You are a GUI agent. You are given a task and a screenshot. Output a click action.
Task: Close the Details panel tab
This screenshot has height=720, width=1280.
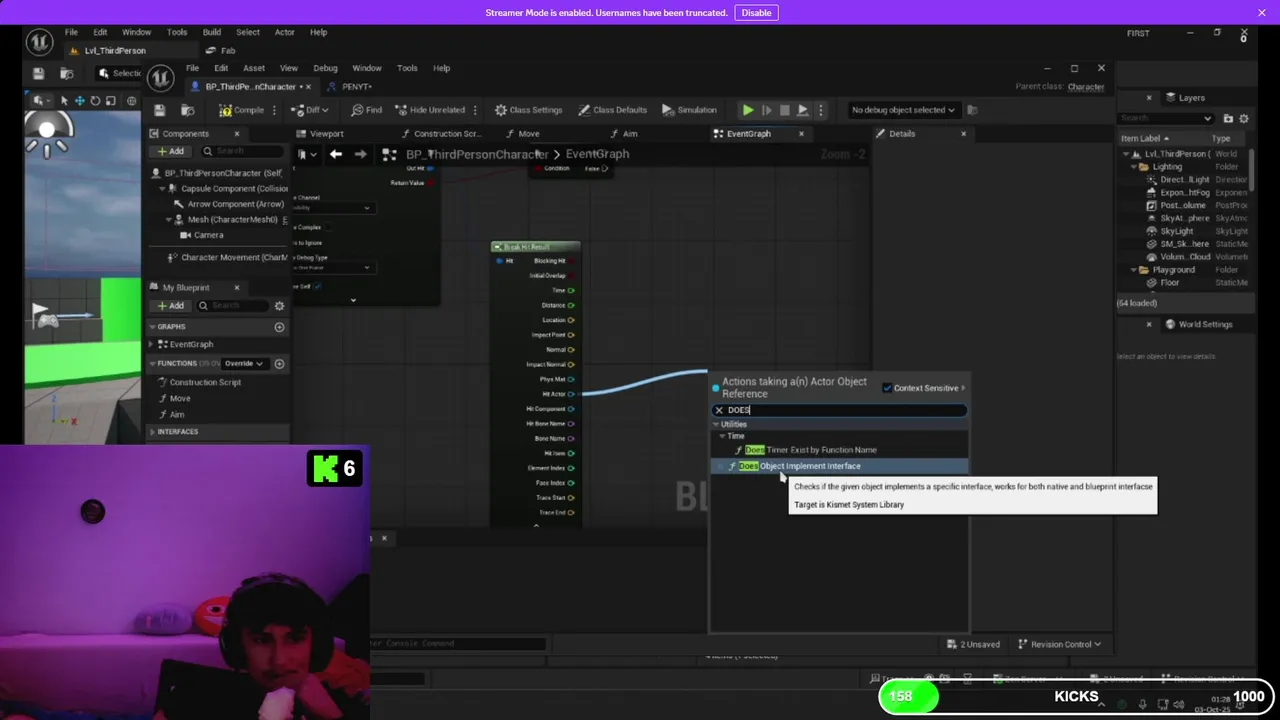[964, 134]
